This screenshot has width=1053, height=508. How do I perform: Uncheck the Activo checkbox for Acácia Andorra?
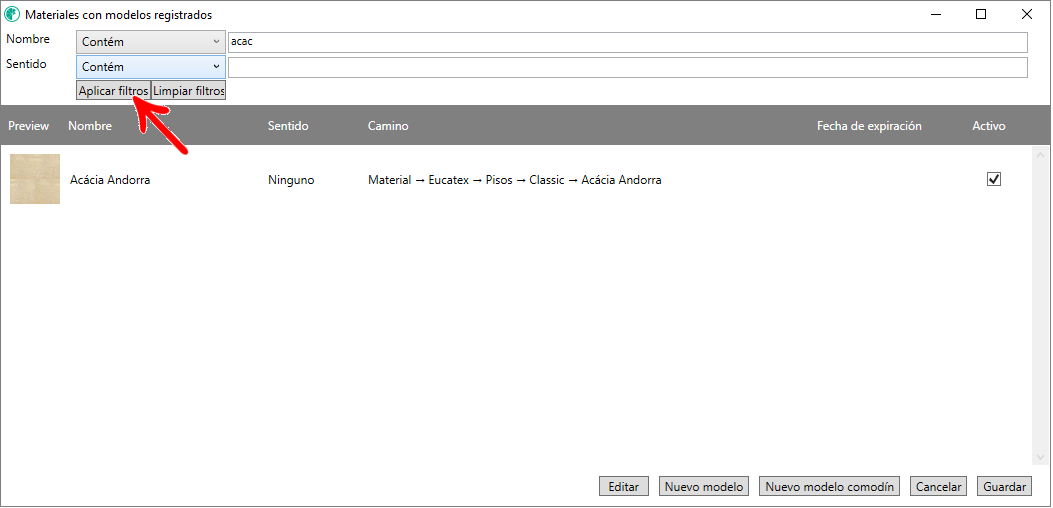pyautogui.click(x=994, y=179)
